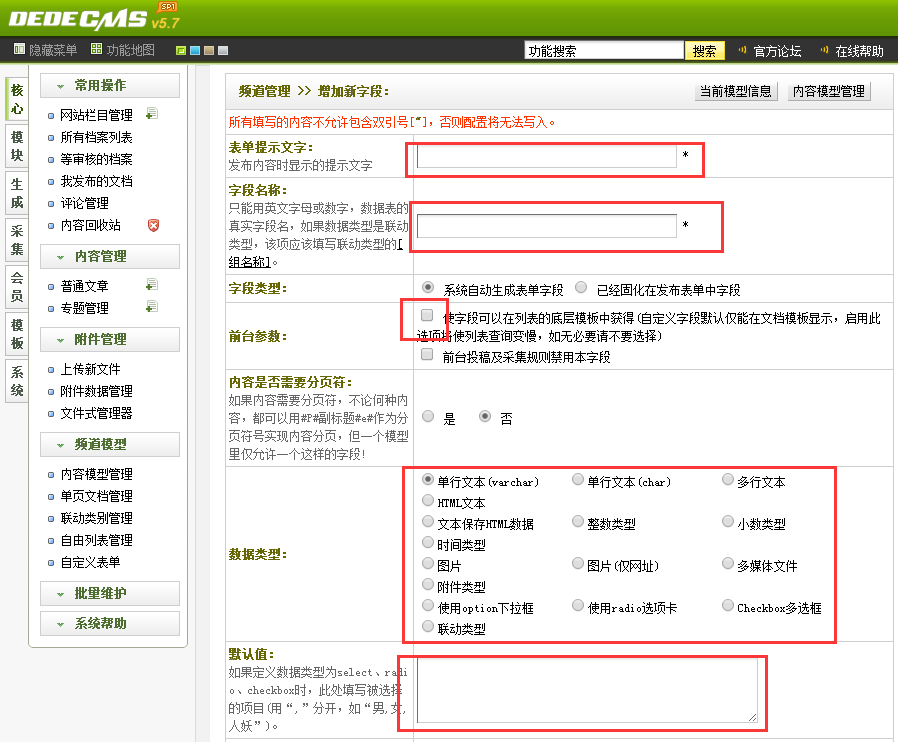
Task: Click the 表单提示文字 input field
Action: [x=546, y=157]
